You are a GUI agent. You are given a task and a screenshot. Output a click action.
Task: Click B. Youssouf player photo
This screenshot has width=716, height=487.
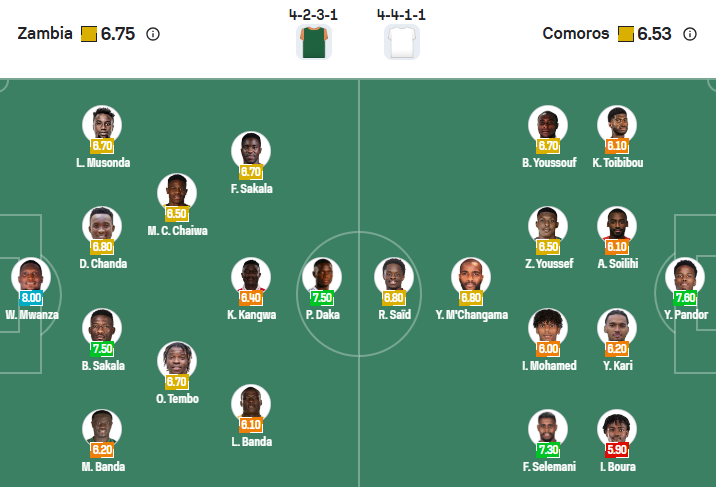point(548,123)
